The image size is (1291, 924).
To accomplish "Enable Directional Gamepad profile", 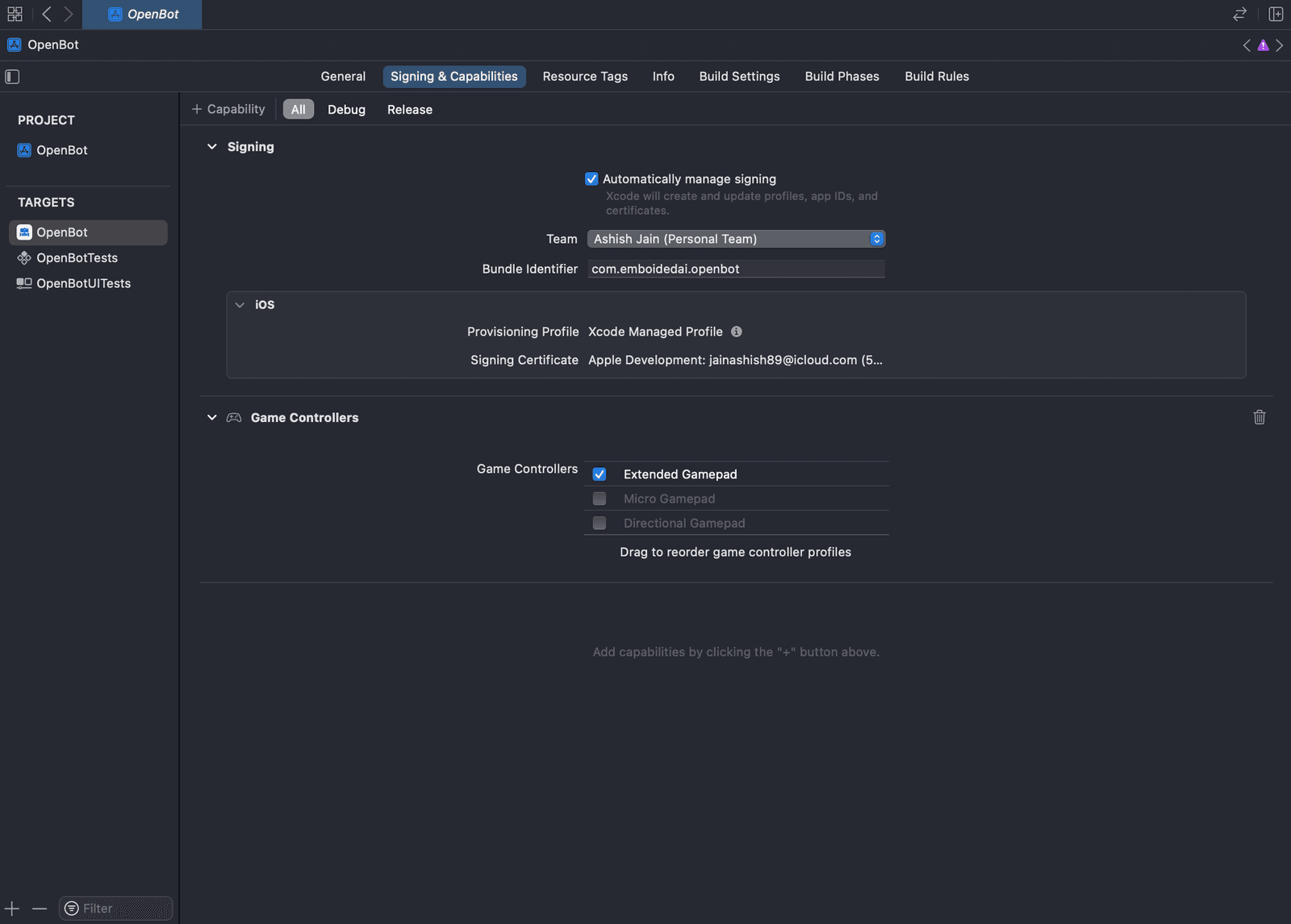I will [x=600, y=523].
